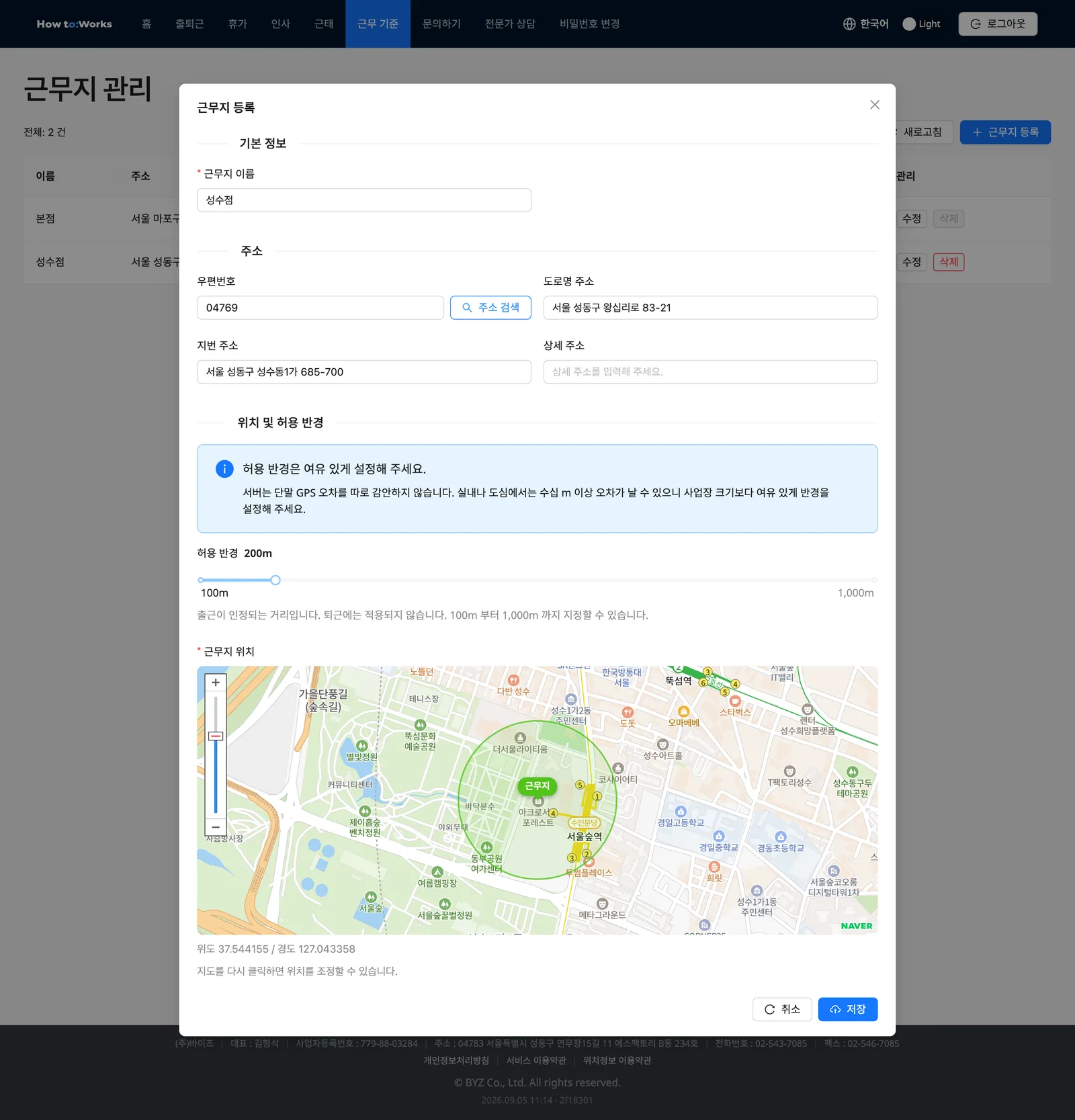
Task: Click the + 근무지 등록 button in background
Action: click(1005, 132)
